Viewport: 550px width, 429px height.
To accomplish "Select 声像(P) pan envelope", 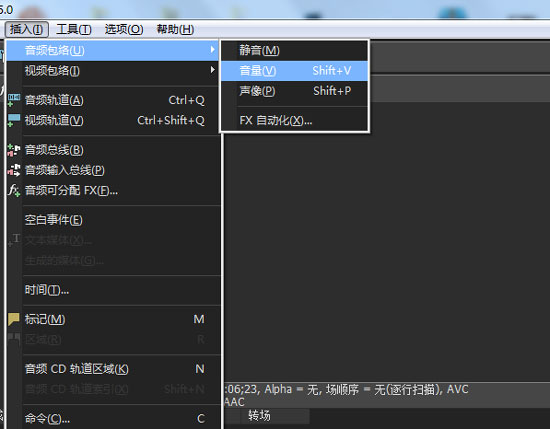I will (x=294, y=91).
